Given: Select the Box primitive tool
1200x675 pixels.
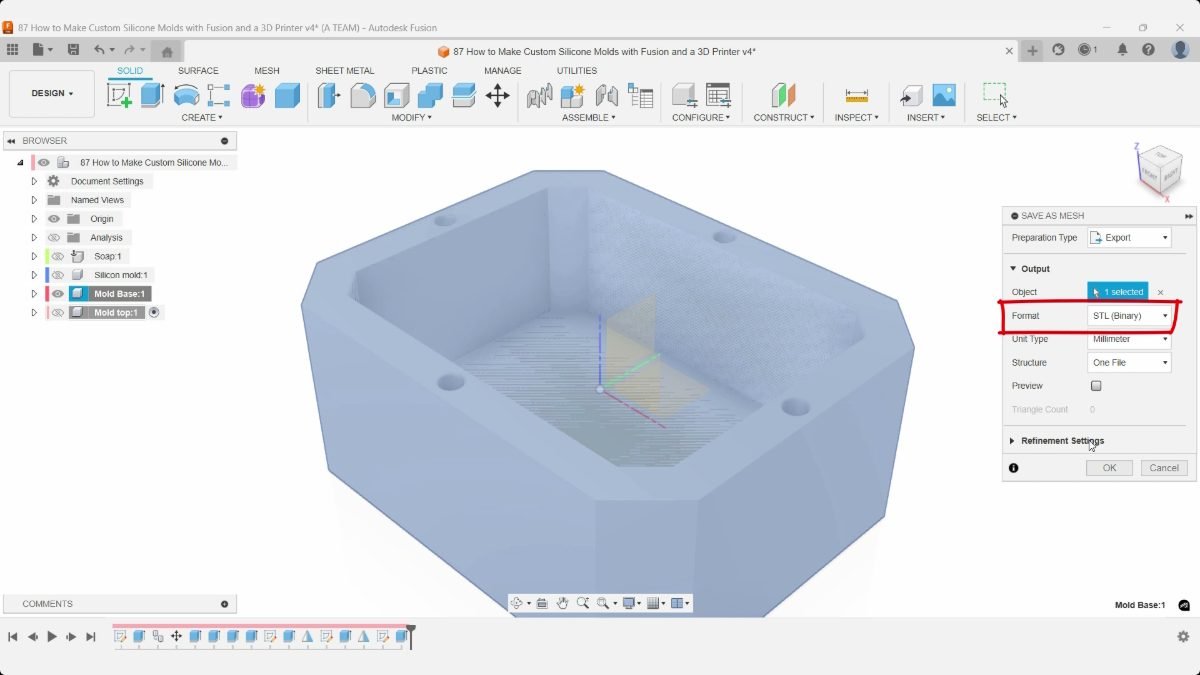Looking at the screenshot, I should click(287, 95).
